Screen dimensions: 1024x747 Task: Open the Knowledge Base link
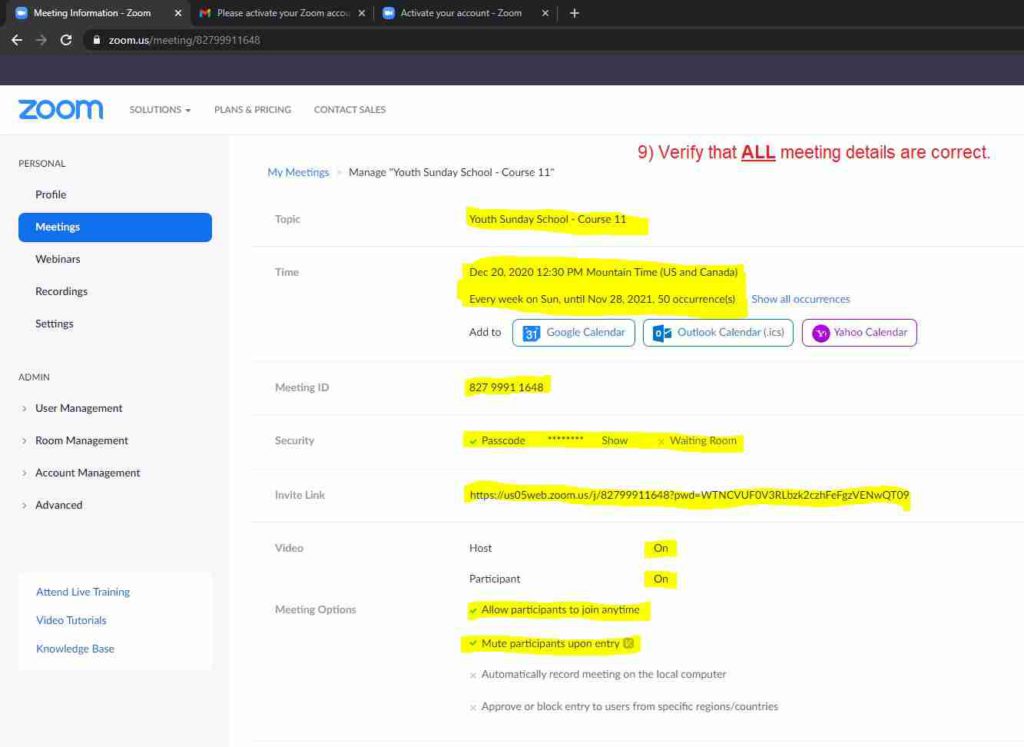tap(75, 648)
